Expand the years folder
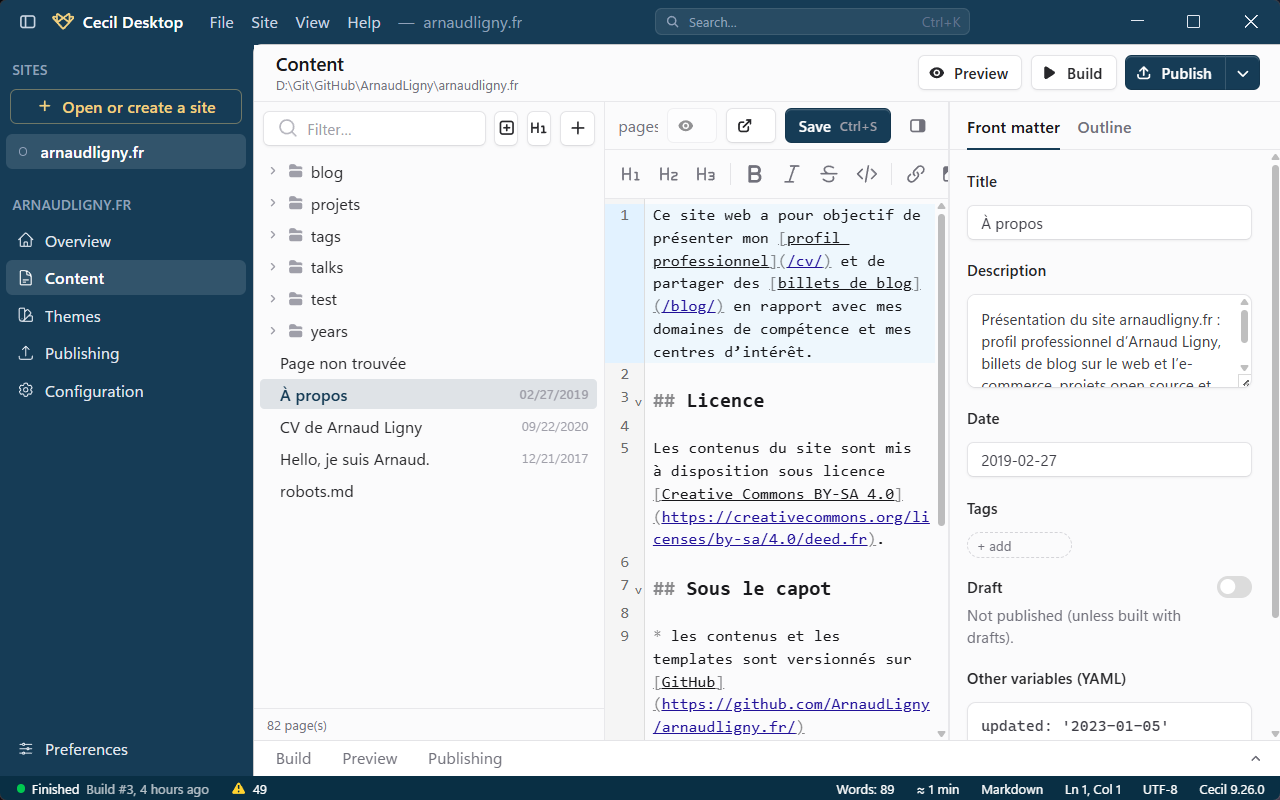The image size is (1280, 800). [272, 331]
